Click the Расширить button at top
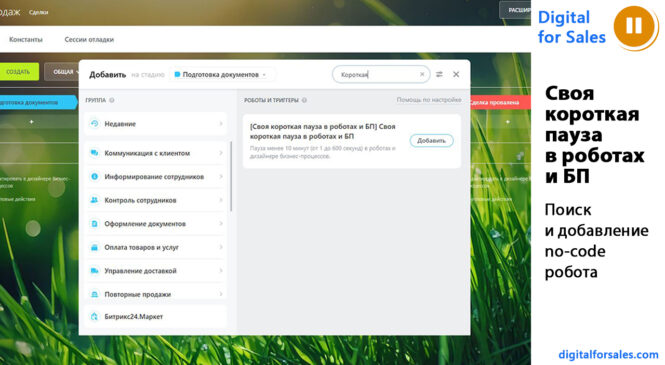Screen dimensions: 665x365 515,10
